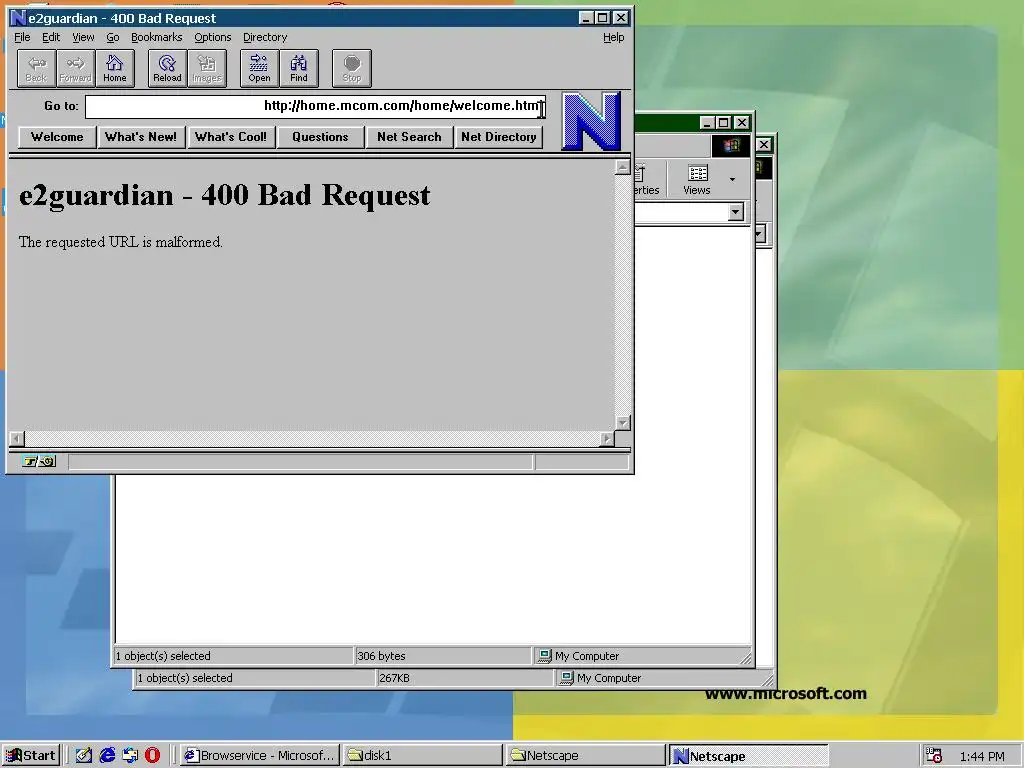Click 'The requested URL is malformed.' text

[121, 242]
